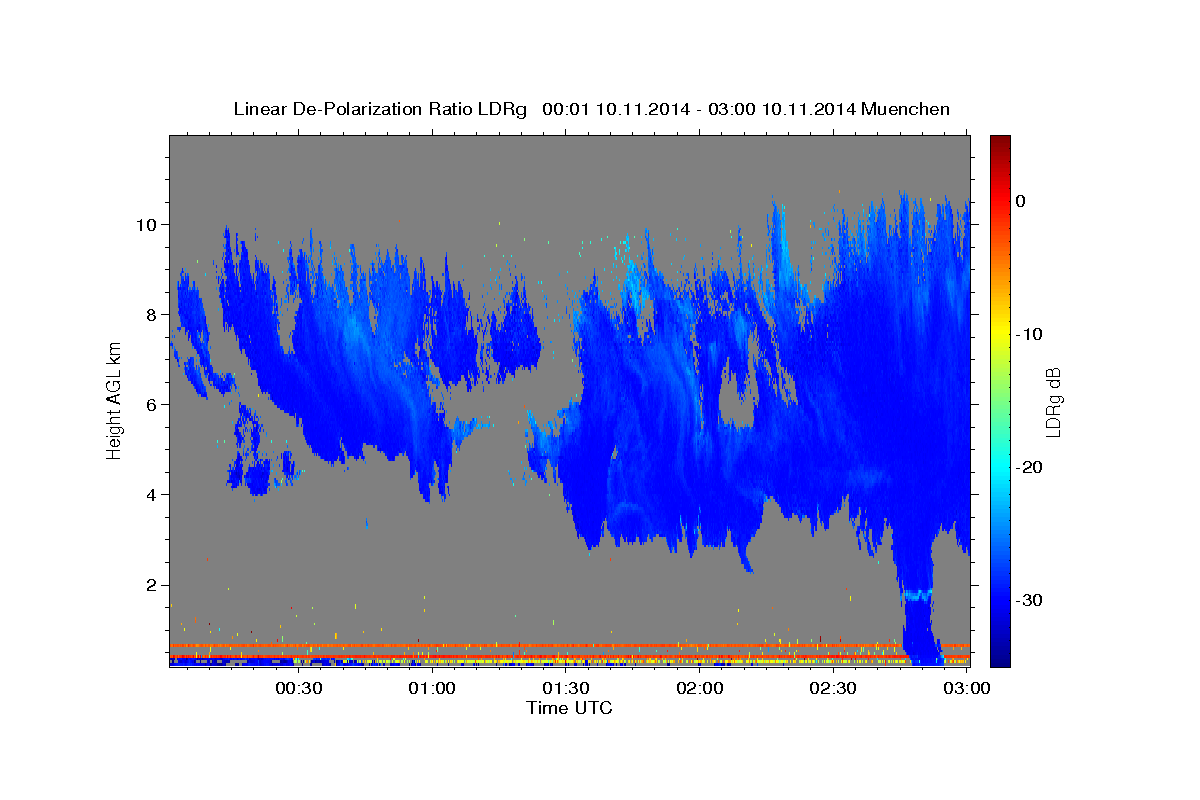Click the colorbar tick label -30

tap(1029, 600)
